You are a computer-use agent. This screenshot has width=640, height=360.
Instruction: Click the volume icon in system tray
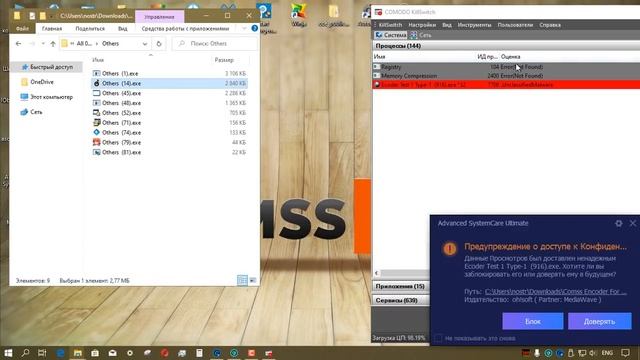[593, 353]
